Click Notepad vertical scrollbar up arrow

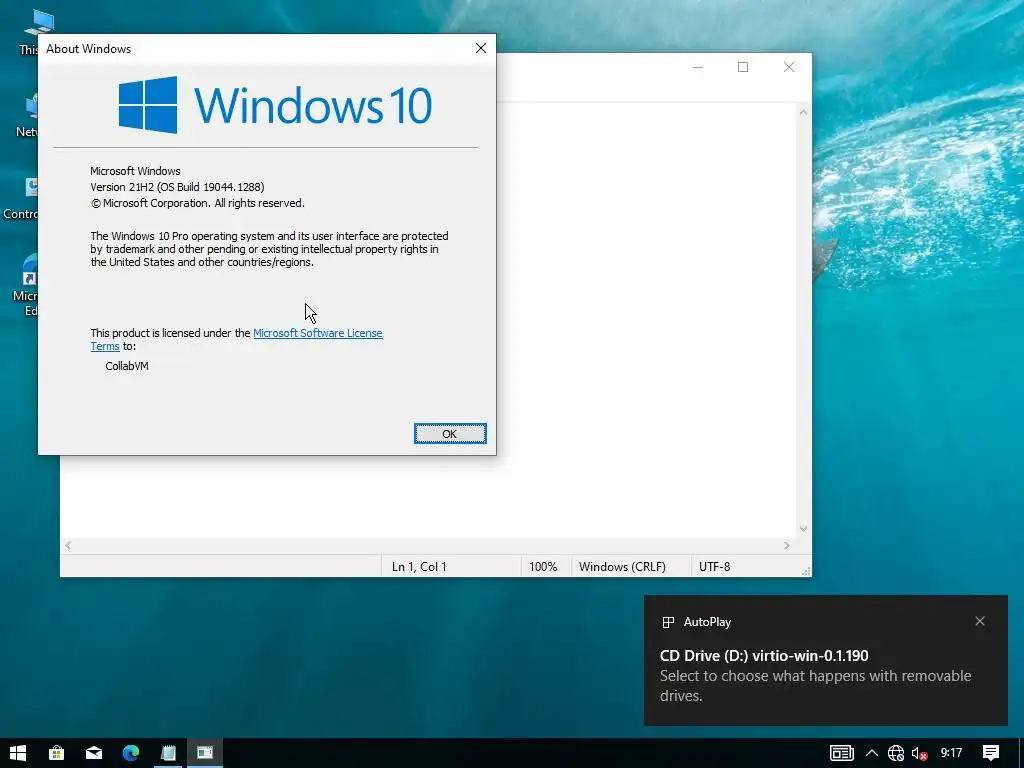803,112
